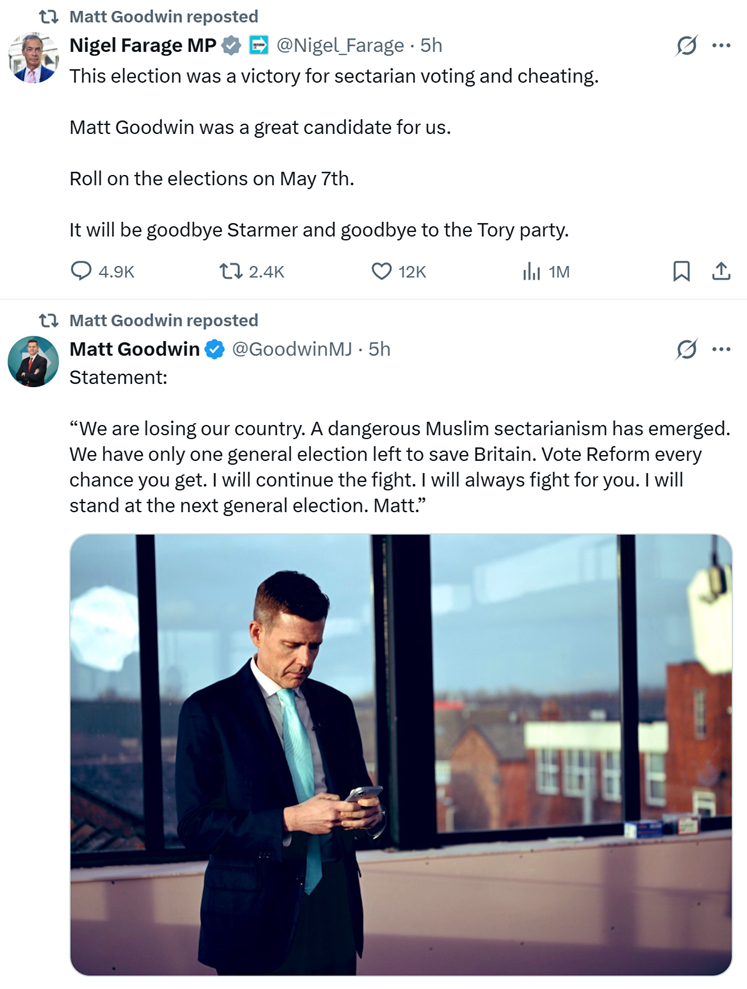The height and width of the screenshot is (989, 747).
Task: Click the Matt Goodwin display name
Action: click(134, 349)
